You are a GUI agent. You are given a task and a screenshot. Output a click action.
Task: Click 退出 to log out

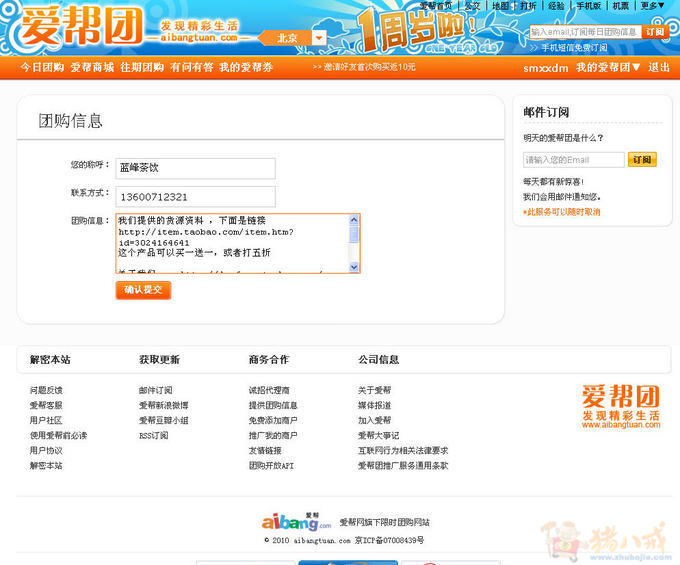point(659,67)
